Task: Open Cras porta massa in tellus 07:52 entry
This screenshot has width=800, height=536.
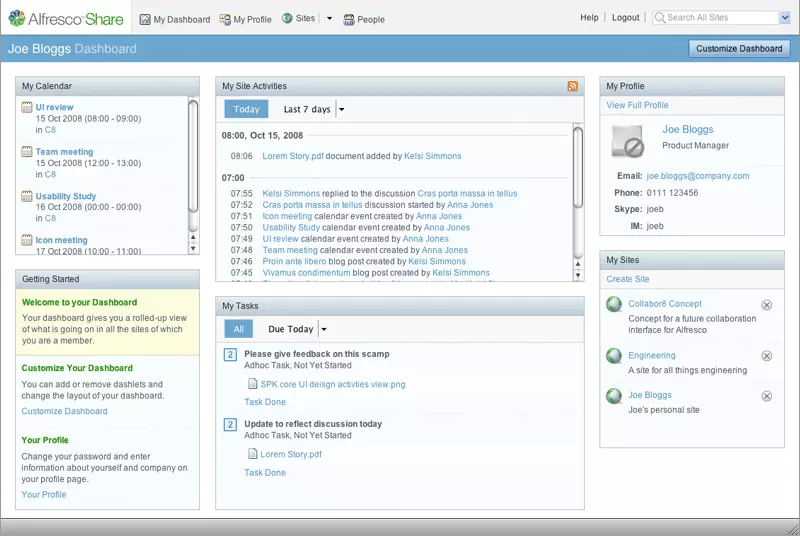Action: click(x=312, y=205)
